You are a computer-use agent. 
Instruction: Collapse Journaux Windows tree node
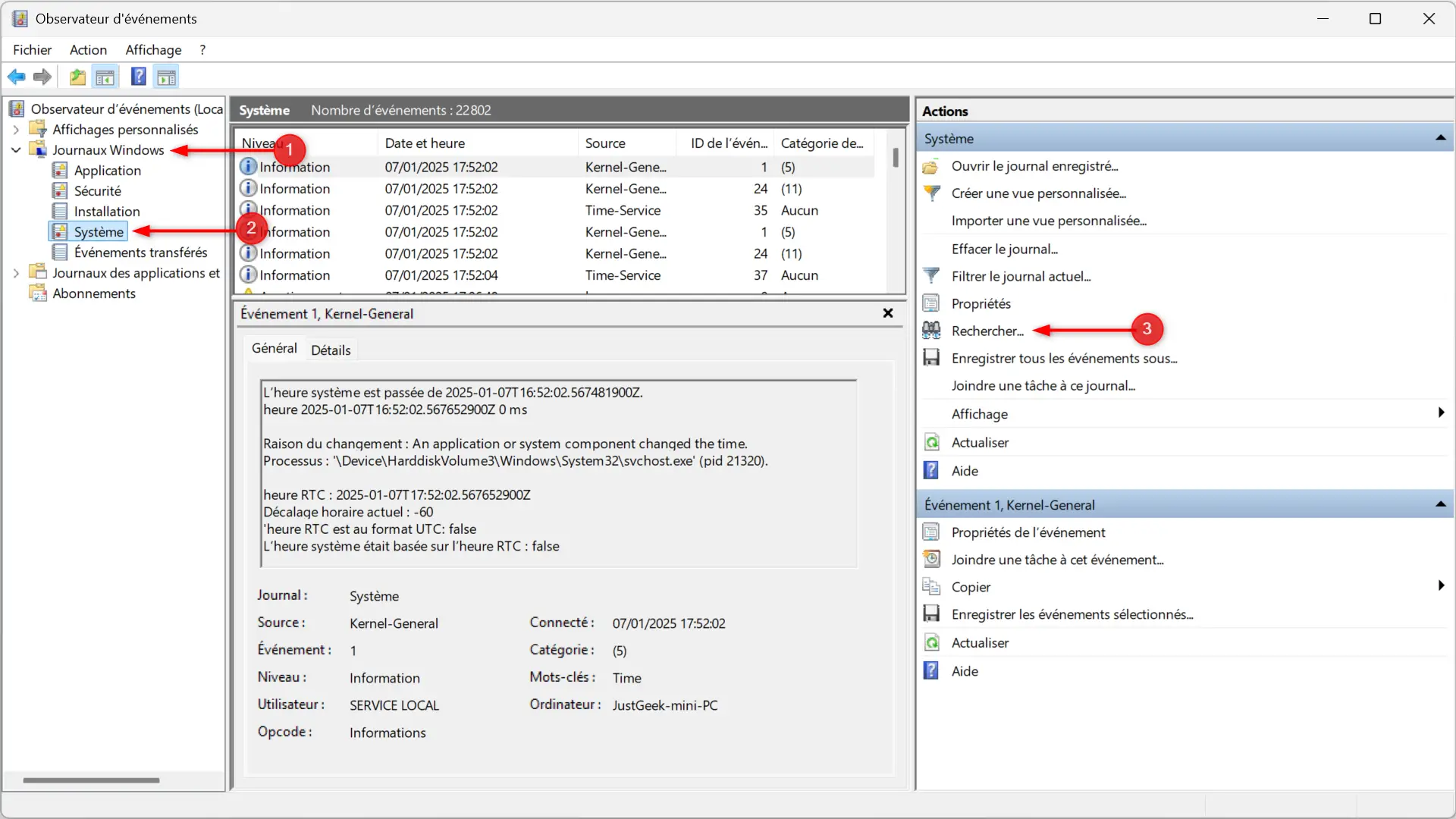pos(16,150)
